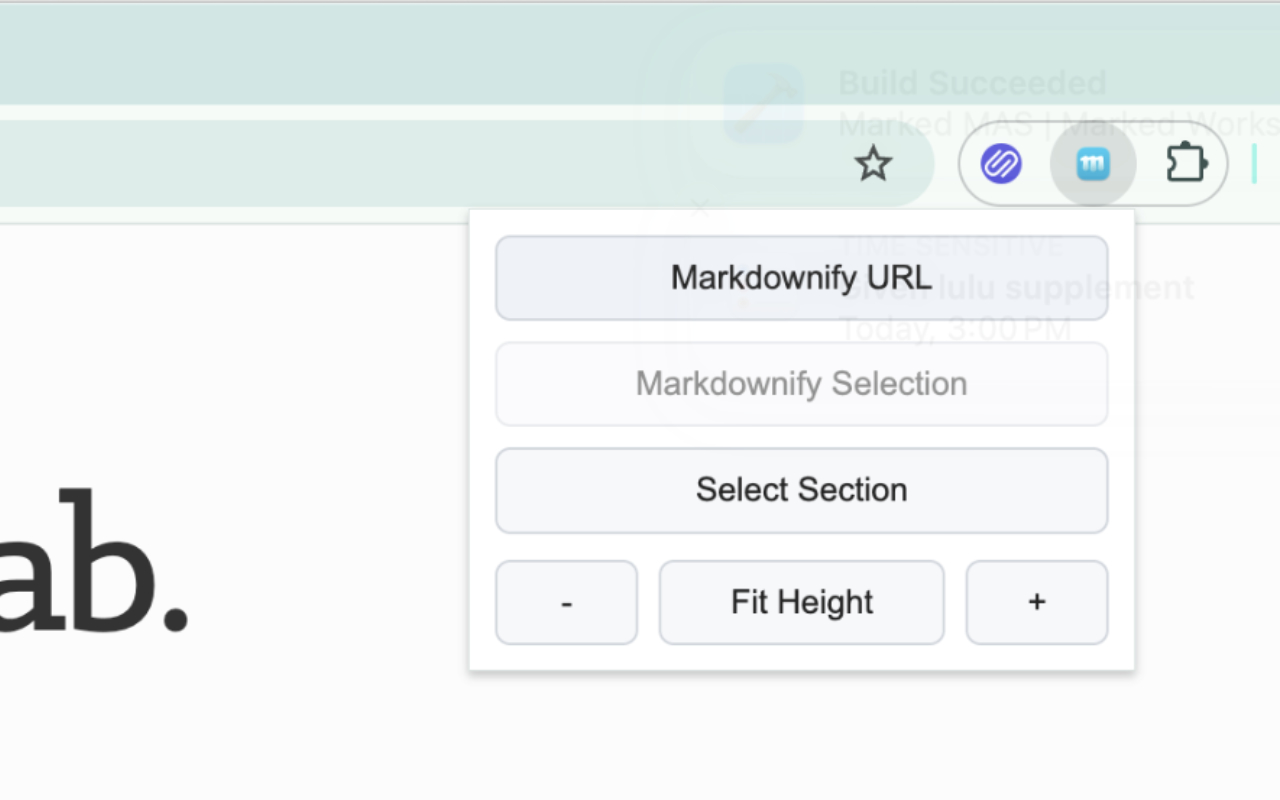
Task: Open the Build Succeeded notification title
Action: tap(972, 83)
